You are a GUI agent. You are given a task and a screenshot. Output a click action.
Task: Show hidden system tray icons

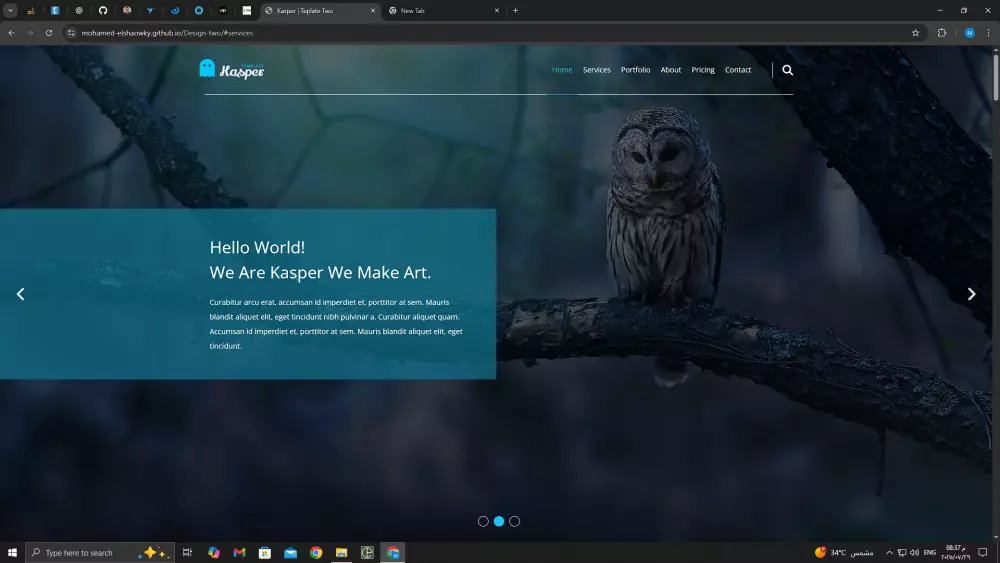pos(889,553)
